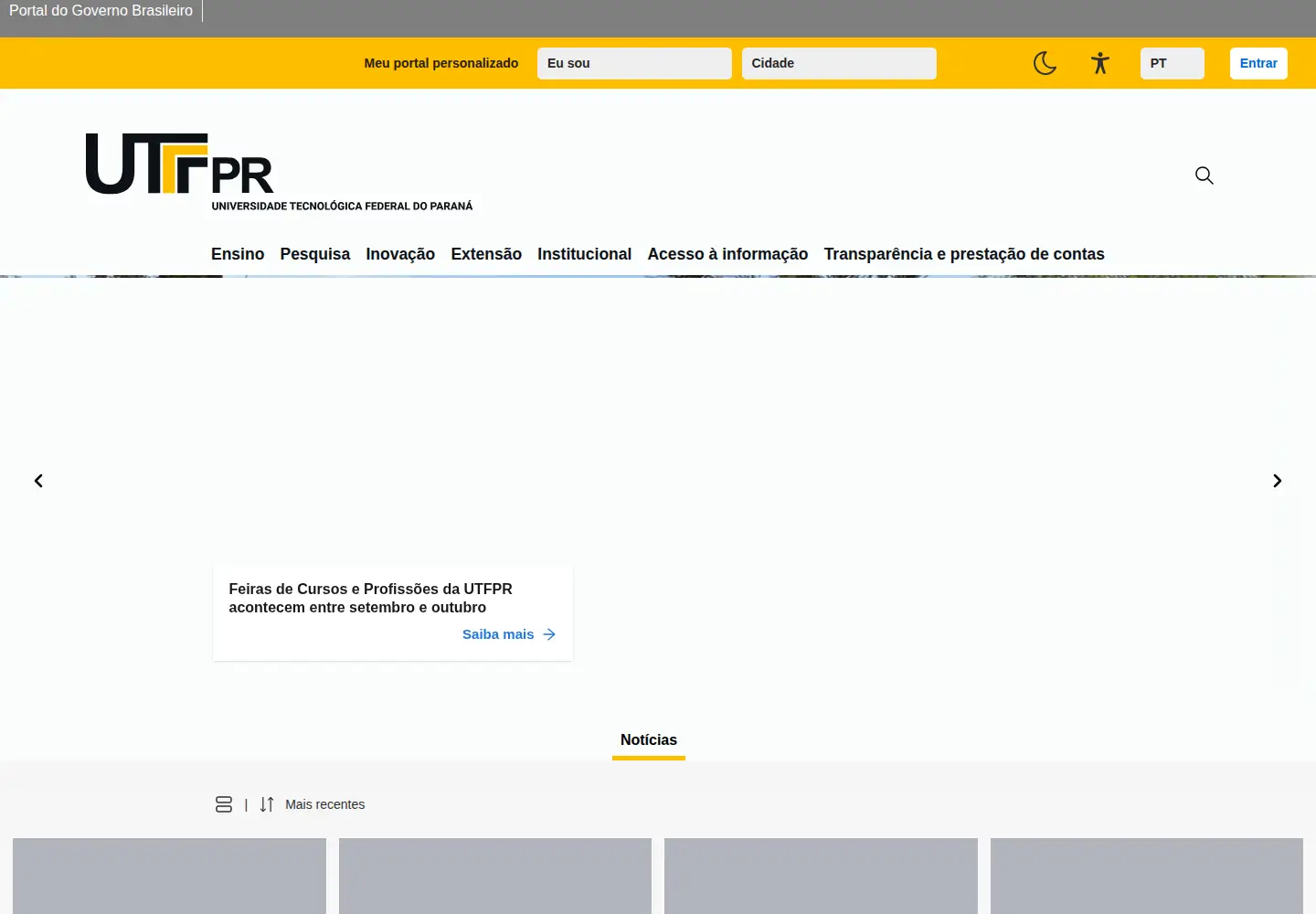This screenshot has height=914, width=1316.
Task: Open Acesso à informação menu
Action: (x=727, y=254)
